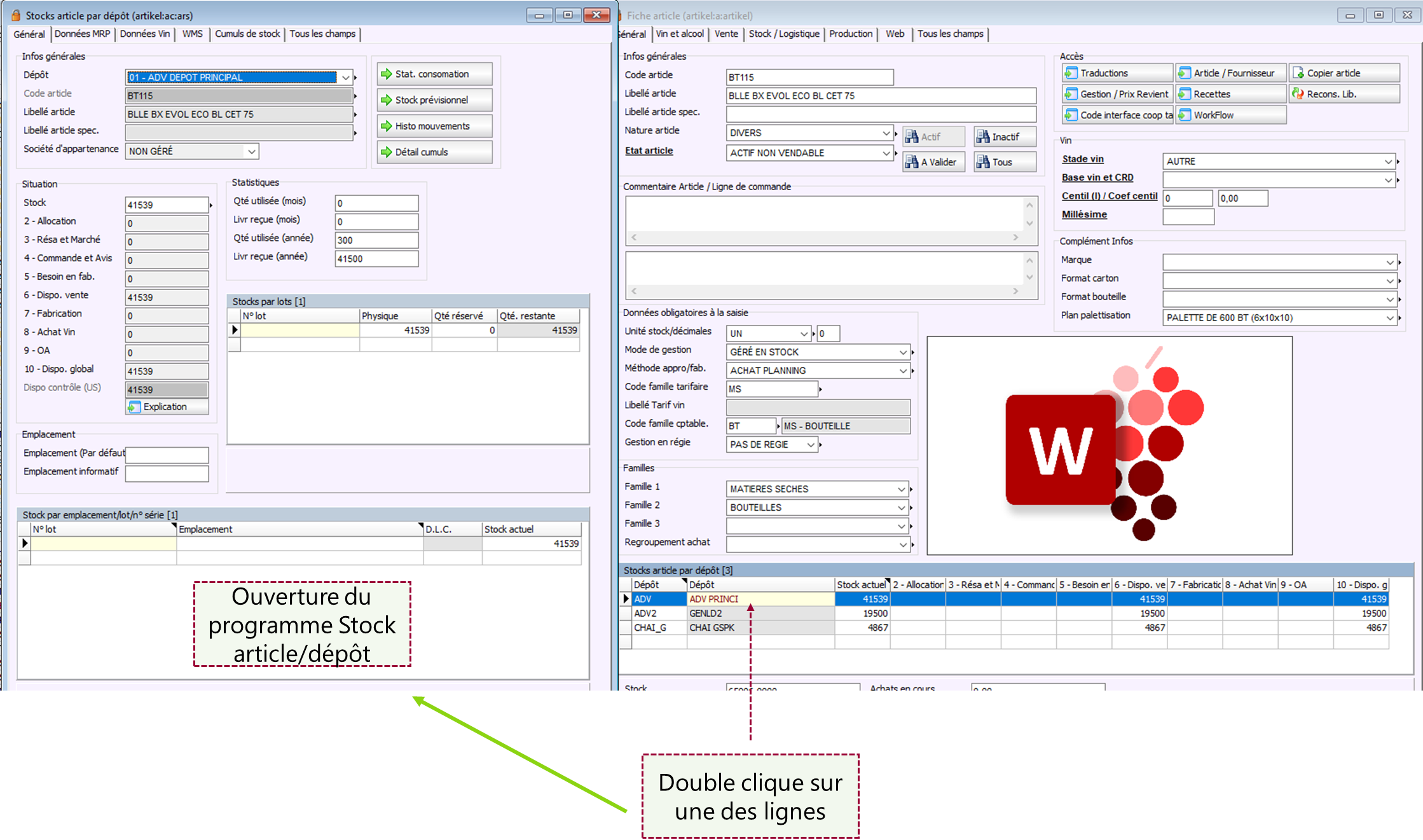Screen dimensions: 1423x840
Task: Click the binoculars icon for Inactif
Action: [x=983, y=137]
